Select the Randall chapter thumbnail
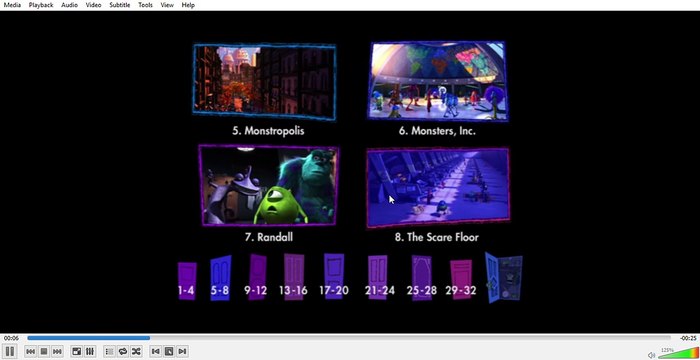700x360 pixels. pyautogui.click(x=269, y=185)
